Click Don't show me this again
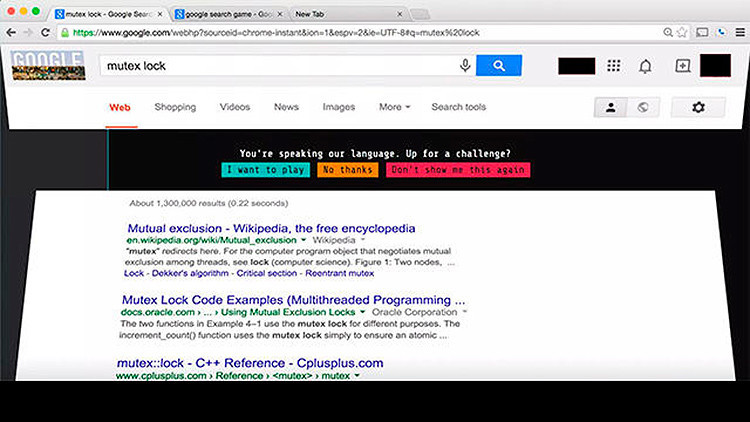 point(458,170)
